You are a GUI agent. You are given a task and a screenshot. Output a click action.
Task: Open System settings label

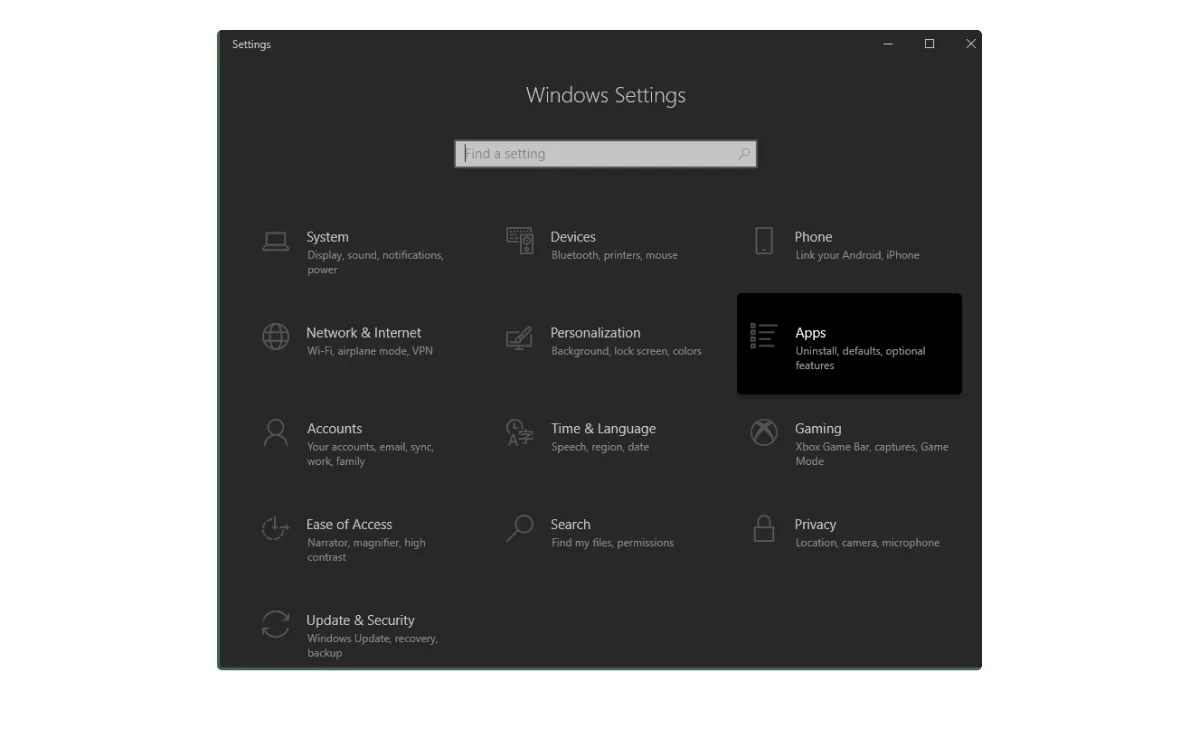pyautogui.click(x=328, y=237)
